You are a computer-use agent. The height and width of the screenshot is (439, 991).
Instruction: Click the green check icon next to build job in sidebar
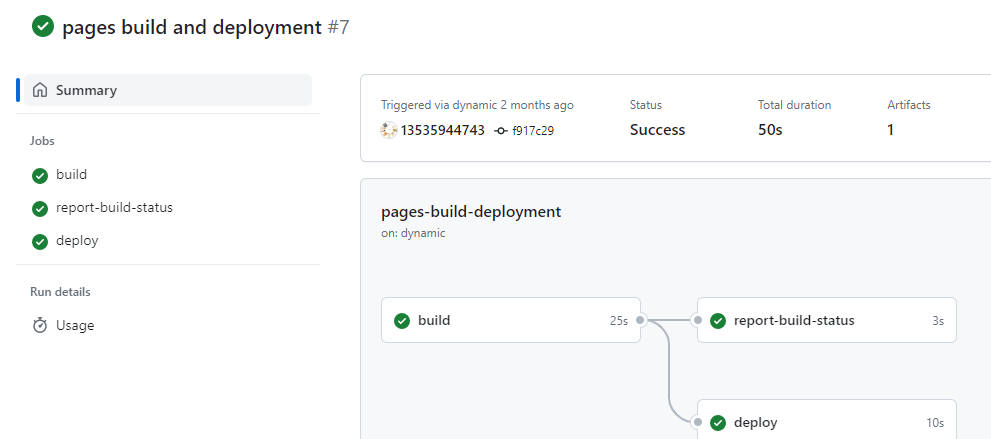pyautogui.click(x=40, y=176)
